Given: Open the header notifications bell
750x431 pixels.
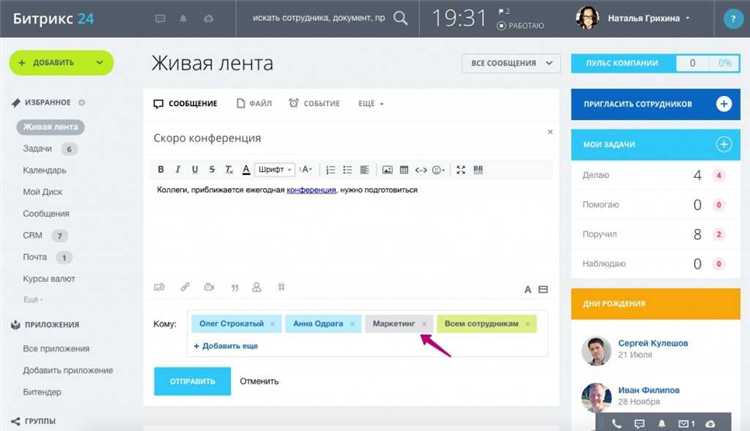Looking at the screenshot, I should coord(183,19).
